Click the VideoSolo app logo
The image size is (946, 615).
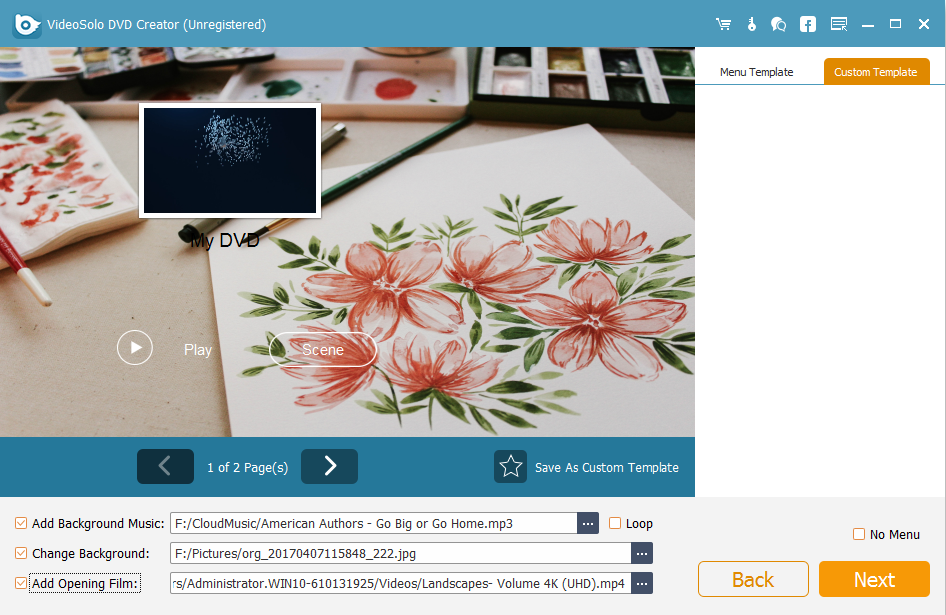[27, 25]
